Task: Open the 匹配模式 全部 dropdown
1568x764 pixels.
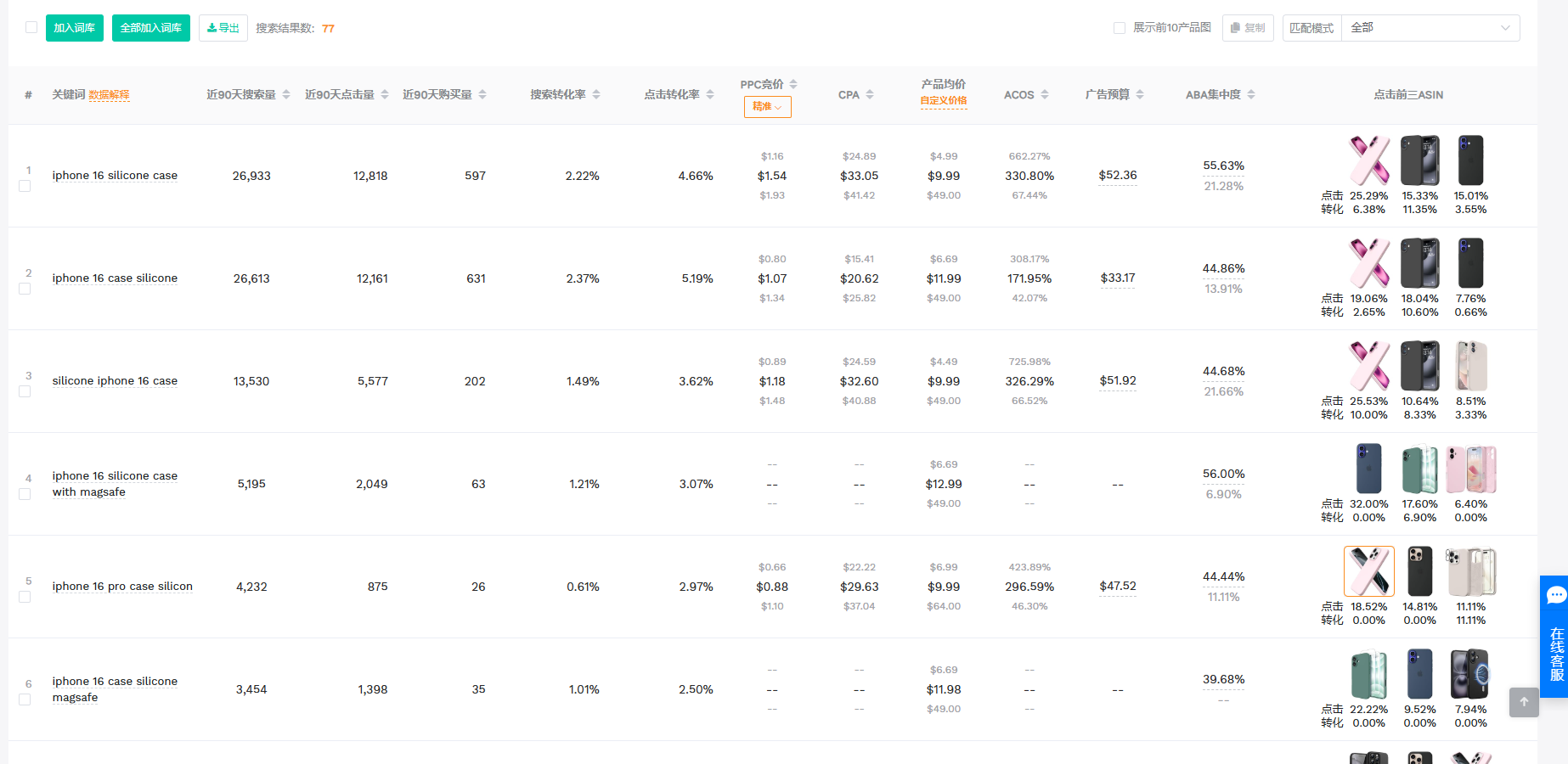Action: pos(1430,28)
